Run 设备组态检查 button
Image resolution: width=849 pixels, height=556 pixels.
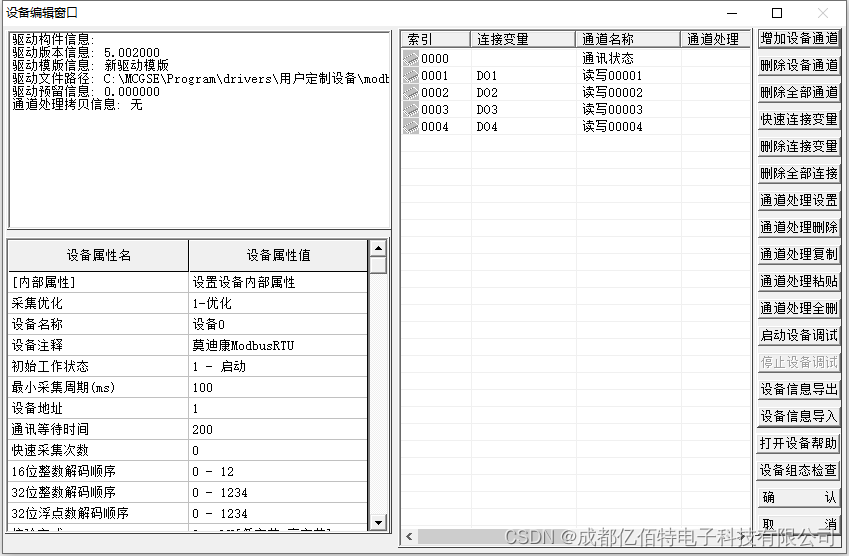point(799,470)
